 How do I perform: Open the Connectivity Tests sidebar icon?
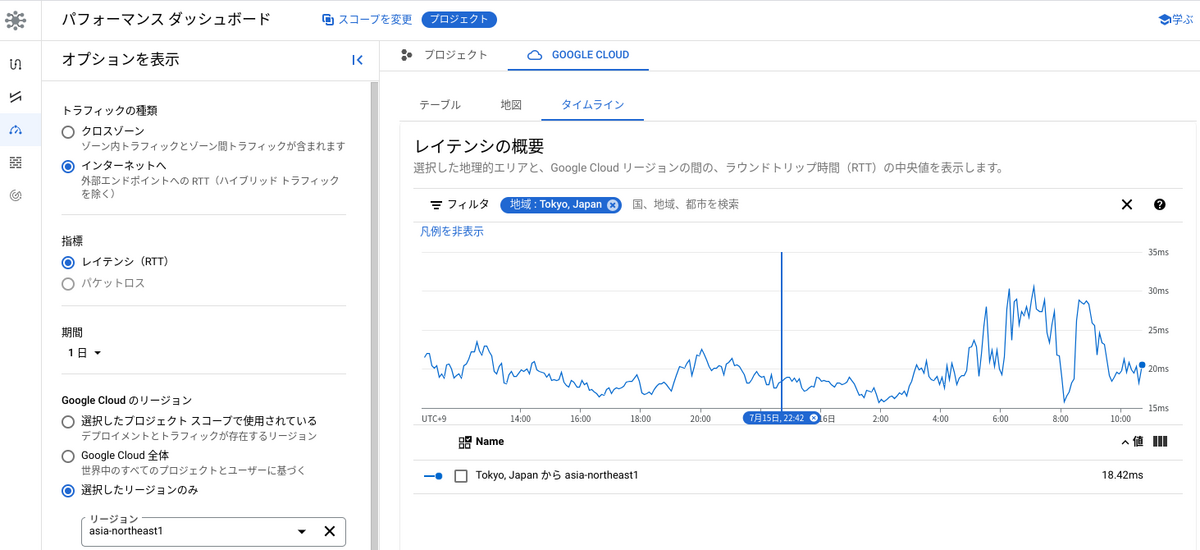[x=16, y=97]
